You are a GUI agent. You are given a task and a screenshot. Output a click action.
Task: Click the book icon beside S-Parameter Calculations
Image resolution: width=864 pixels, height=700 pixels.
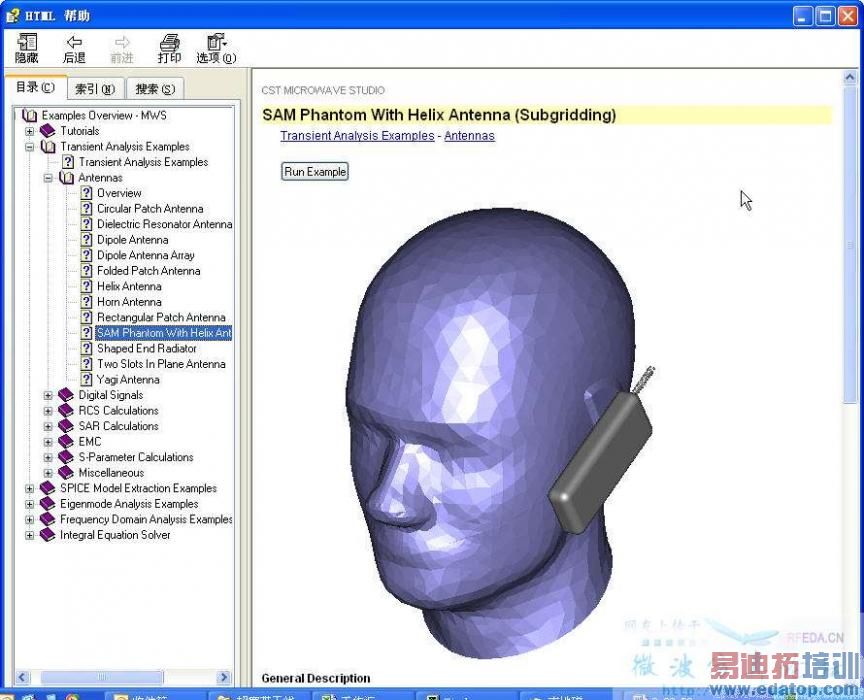point(66,457)
